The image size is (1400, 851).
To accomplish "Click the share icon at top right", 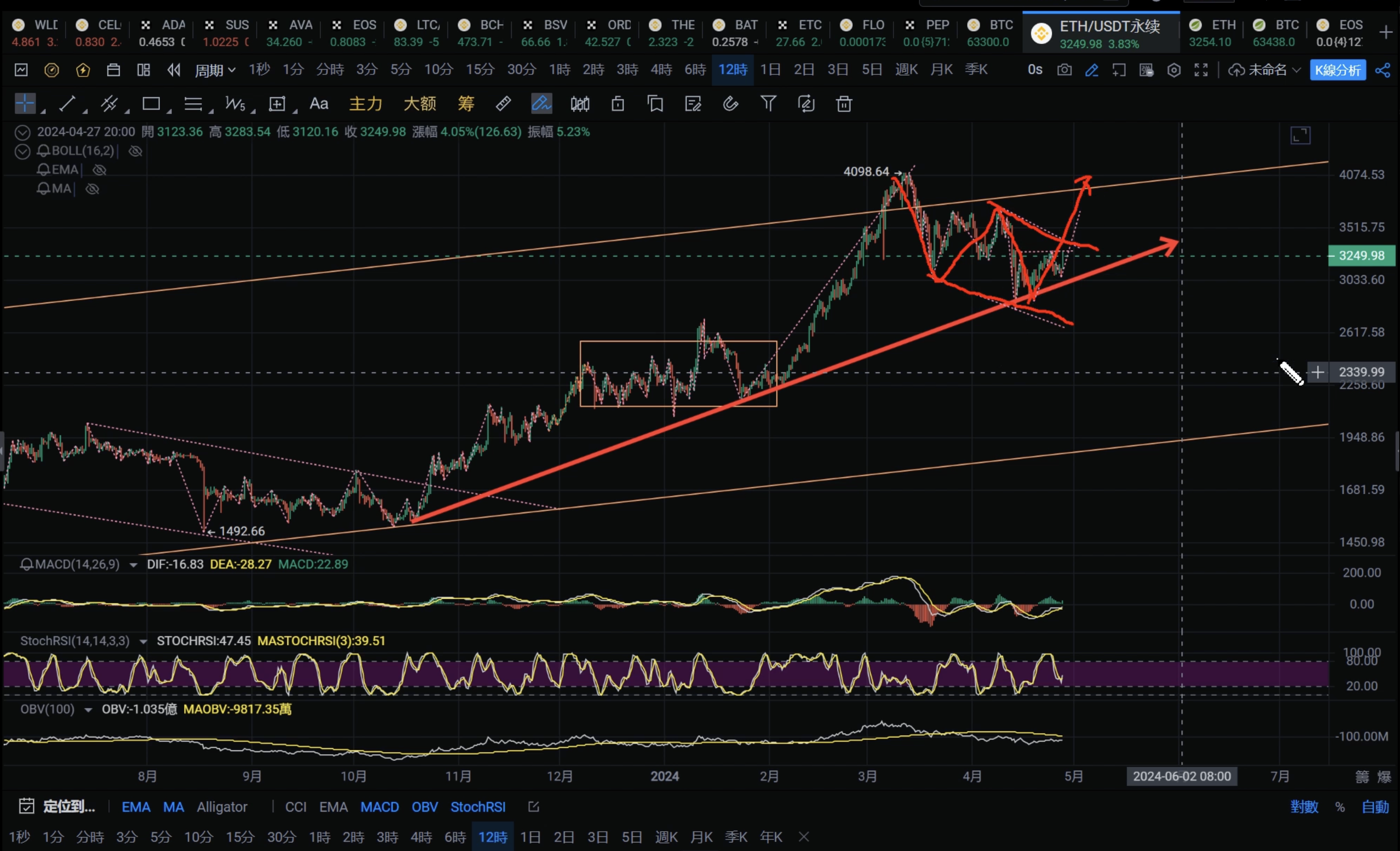I will (1383, 70).
